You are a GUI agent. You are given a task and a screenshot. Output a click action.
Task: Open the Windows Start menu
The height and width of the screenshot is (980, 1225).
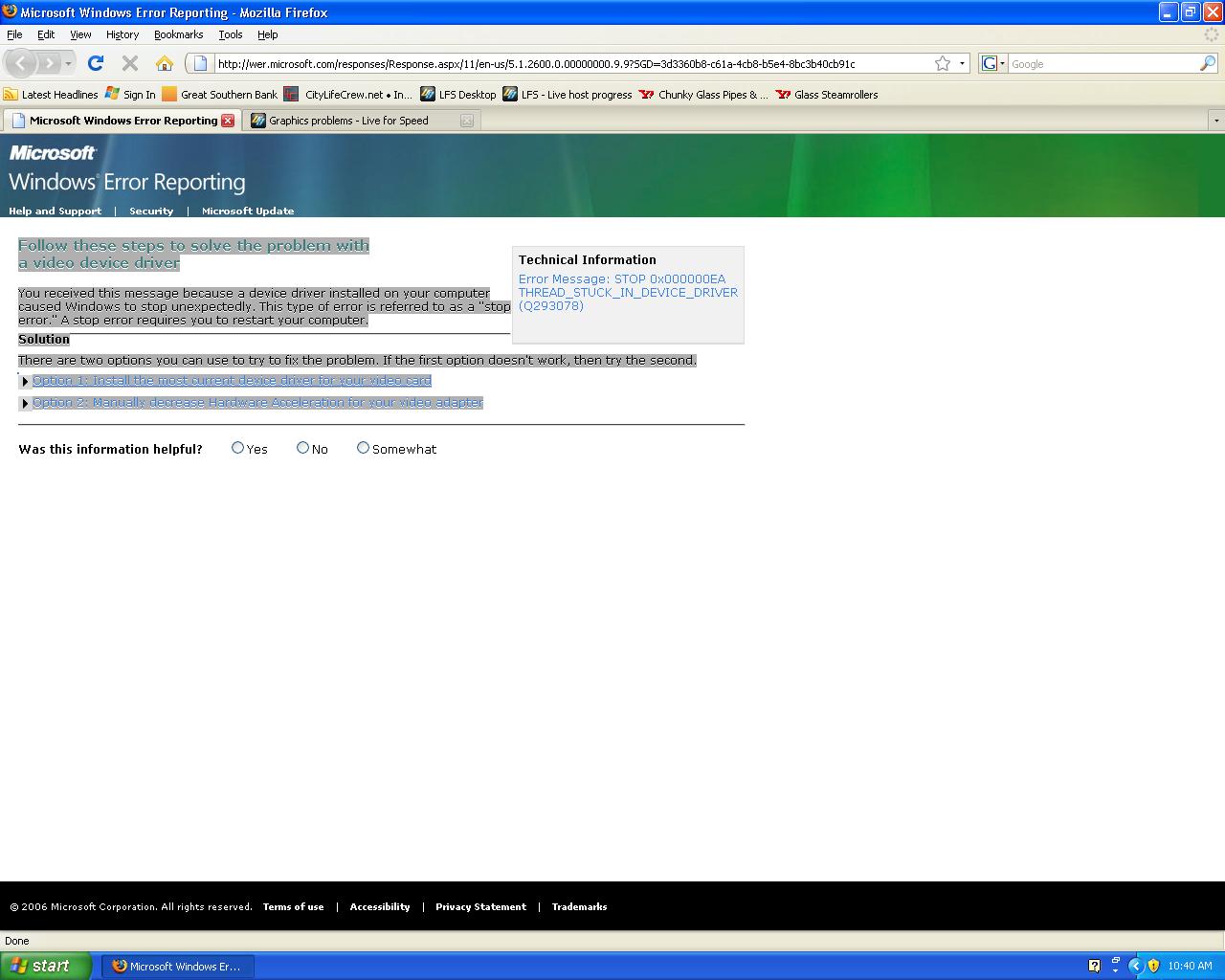[x=46, y=967]
